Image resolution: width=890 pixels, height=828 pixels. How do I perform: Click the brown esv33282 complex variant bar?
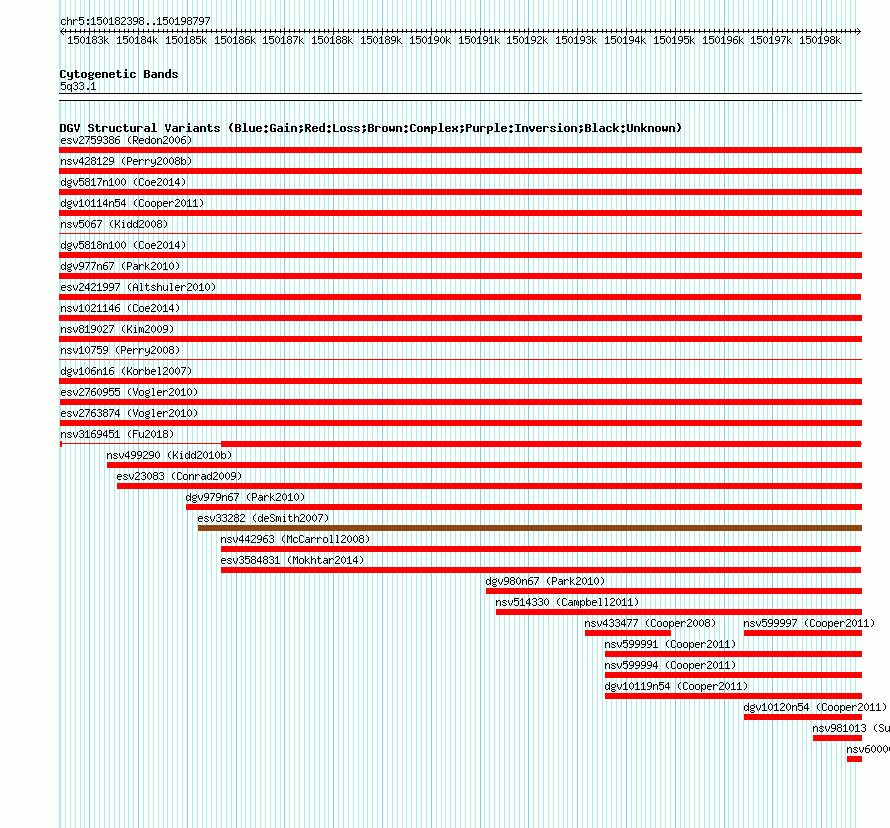[x=530, y=528]
